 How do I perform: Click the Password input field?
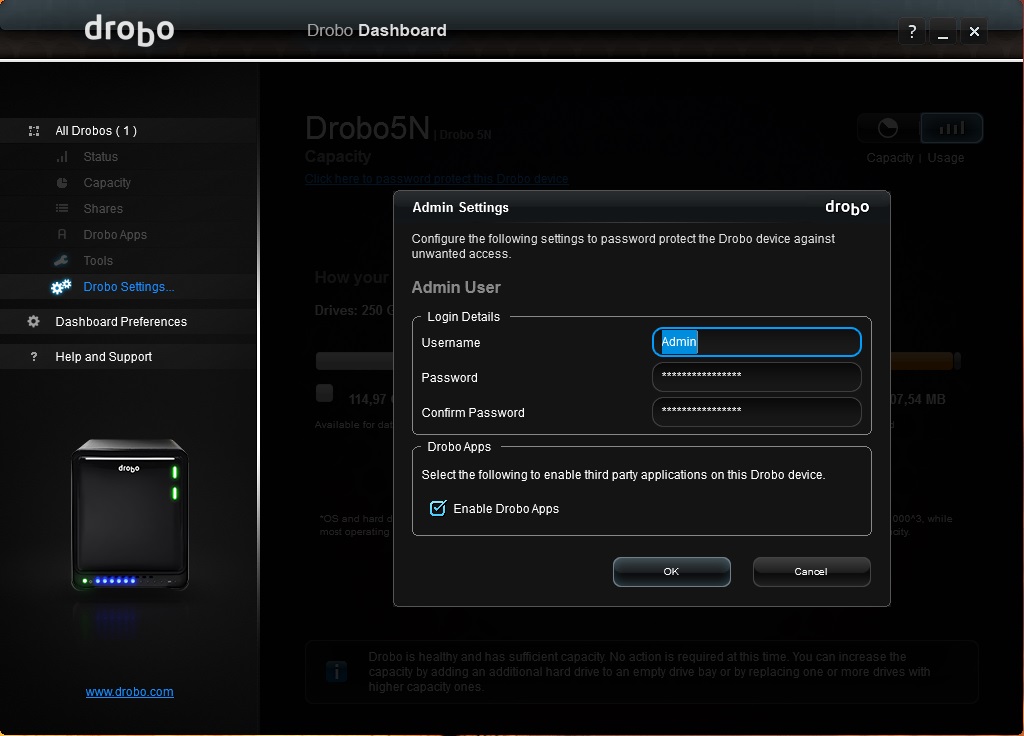click(x=756, y=377)
